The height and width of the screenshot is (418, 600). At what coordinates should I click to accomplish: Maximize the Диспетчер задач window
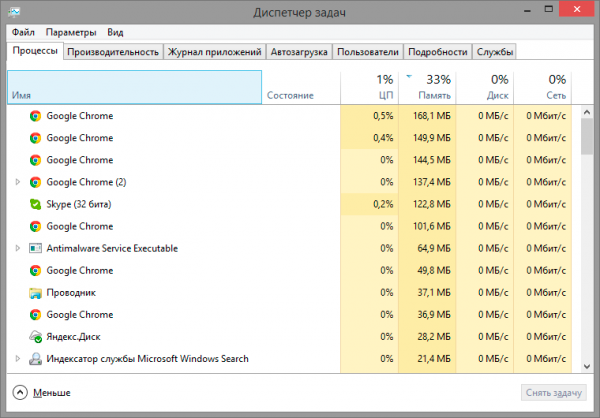549,10
